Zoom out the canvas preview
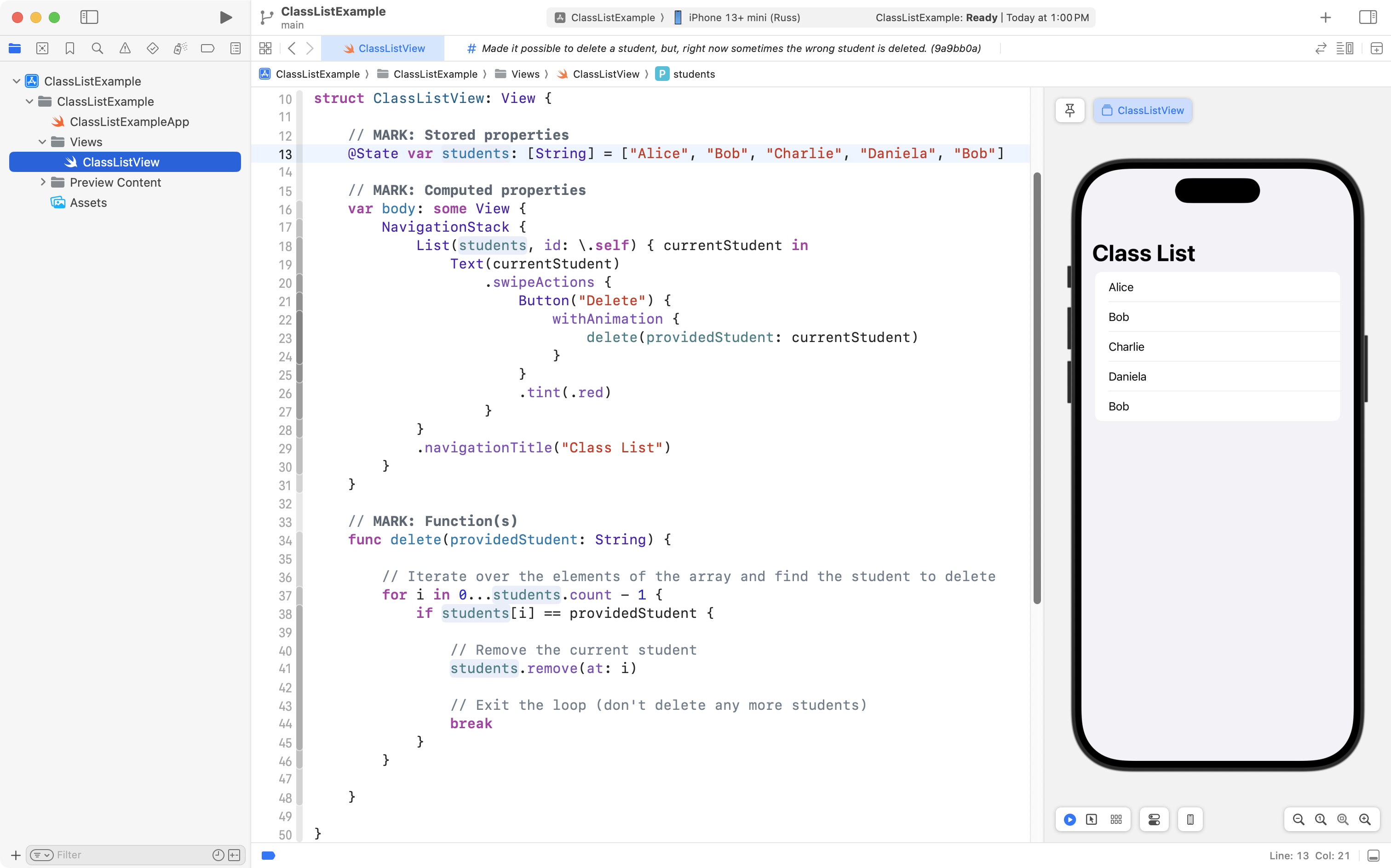The width and height of the screenshot is (1391, 868). click(1298, 819)
